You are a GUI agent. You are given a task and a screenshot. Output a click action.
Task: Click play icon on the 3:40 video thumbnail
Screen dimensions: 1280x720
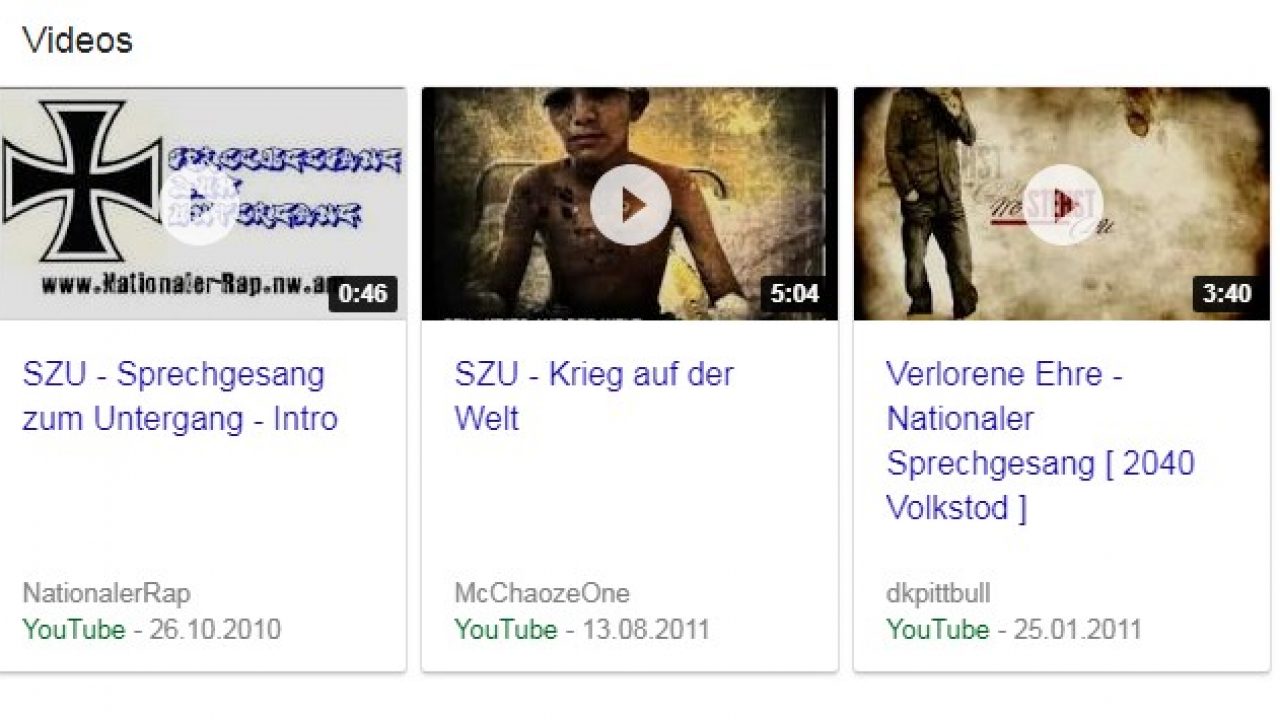[x=1062, y=205]
